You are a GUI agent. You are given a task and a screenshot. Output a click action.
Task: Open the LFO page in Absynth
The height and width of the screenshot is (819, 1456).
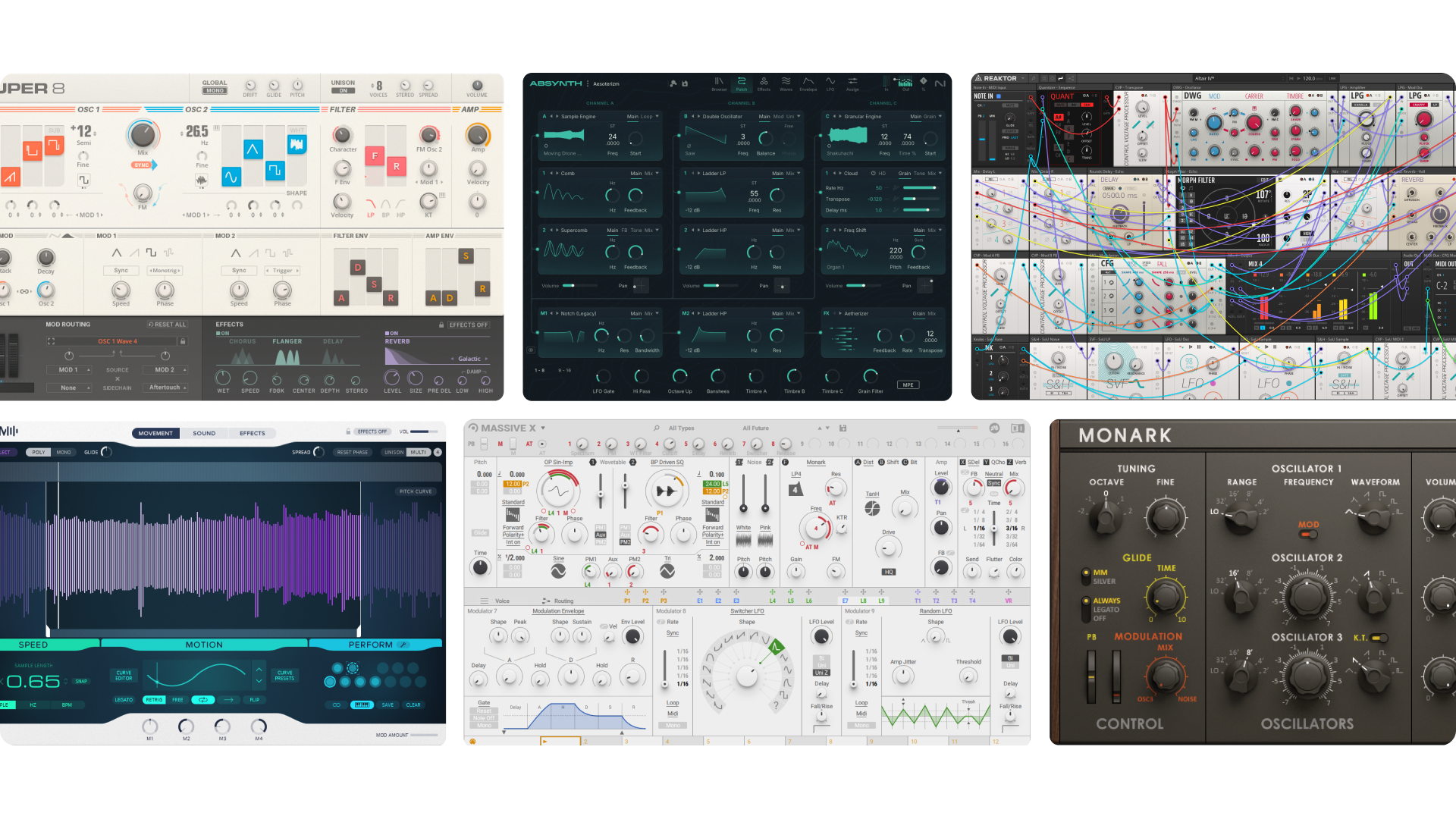830,83
